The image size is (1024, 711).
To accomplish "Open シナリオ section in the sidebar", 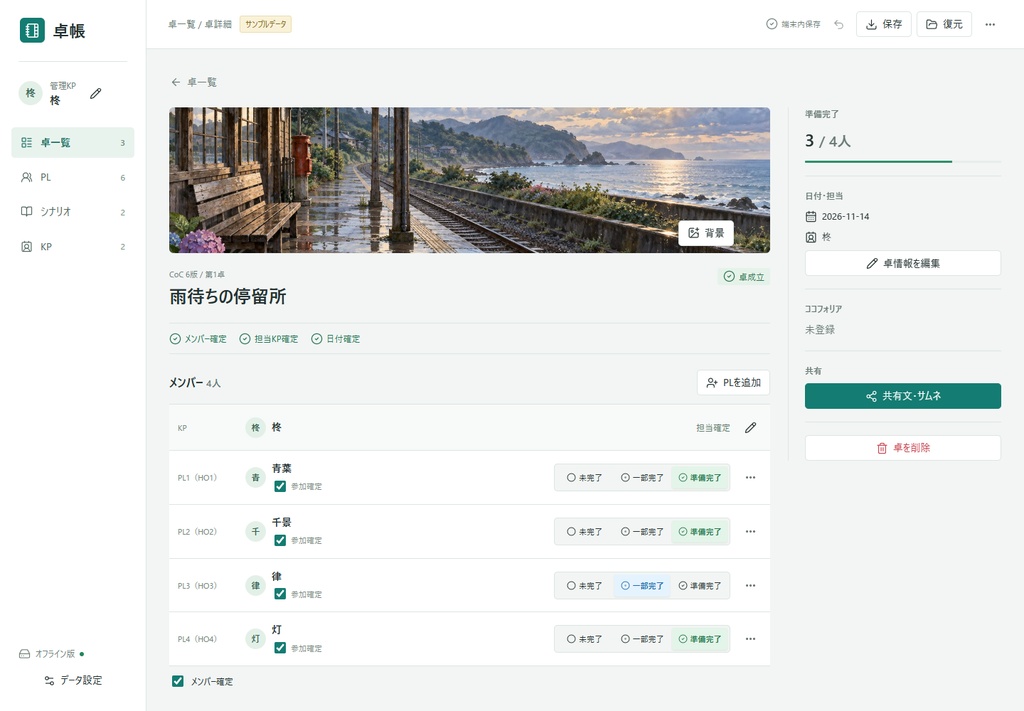I will tap(72, 212).
